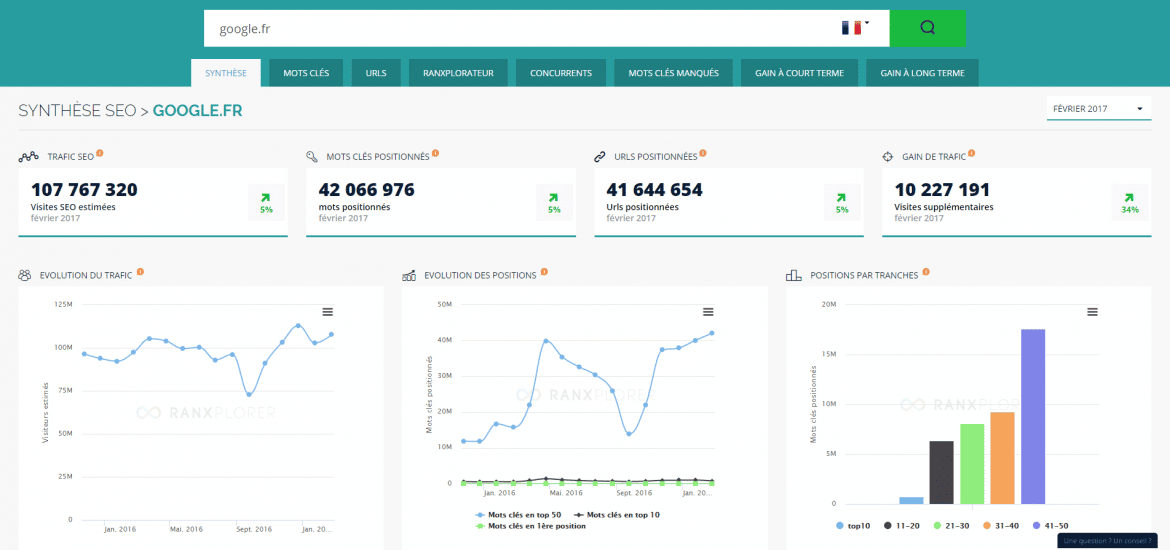Click the green 21-30 bar
1170x550 pixels.
[x=972, y=463]
